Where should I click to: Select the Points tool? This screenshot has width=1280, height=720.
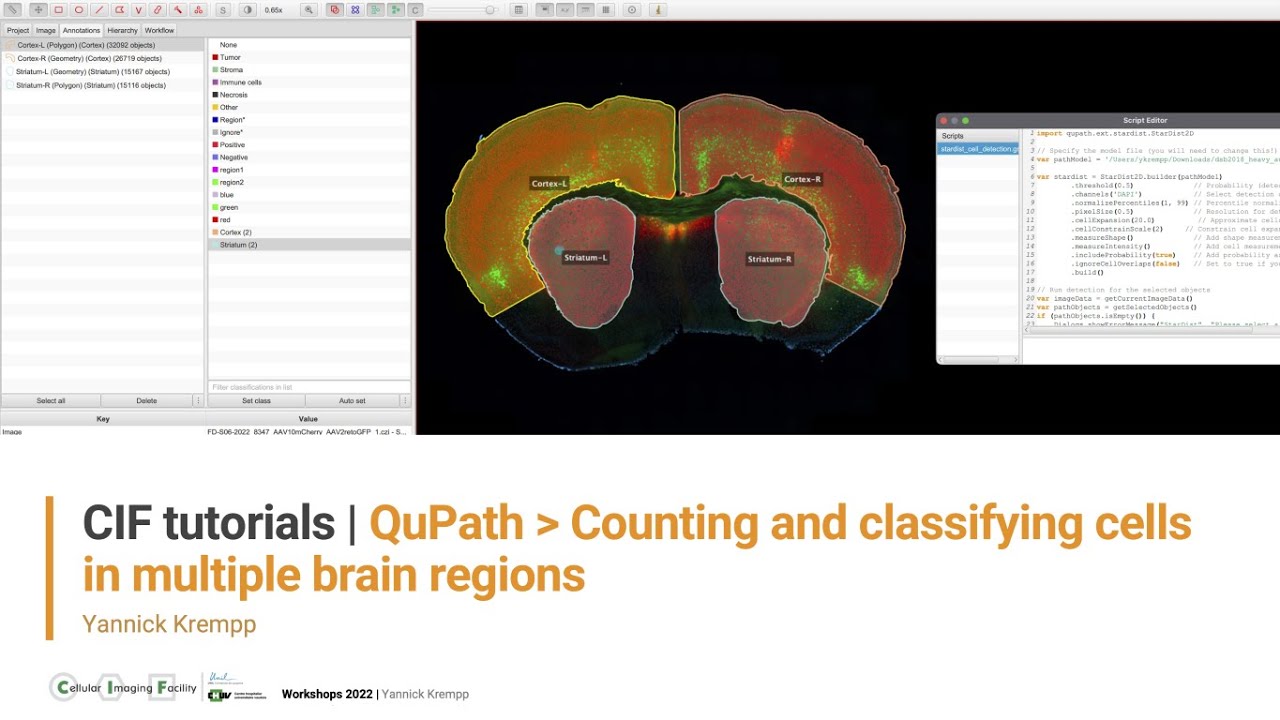pos(198,9)
